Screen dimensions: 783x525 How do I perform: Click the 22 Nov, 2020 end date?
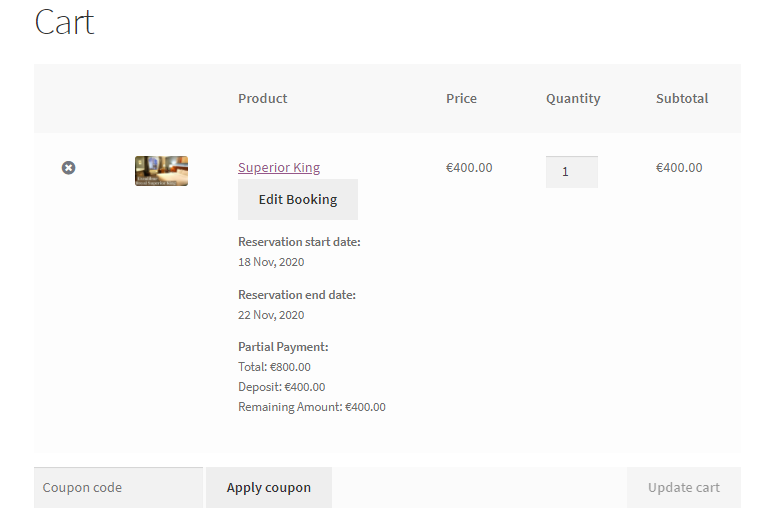tap(271, 315)
